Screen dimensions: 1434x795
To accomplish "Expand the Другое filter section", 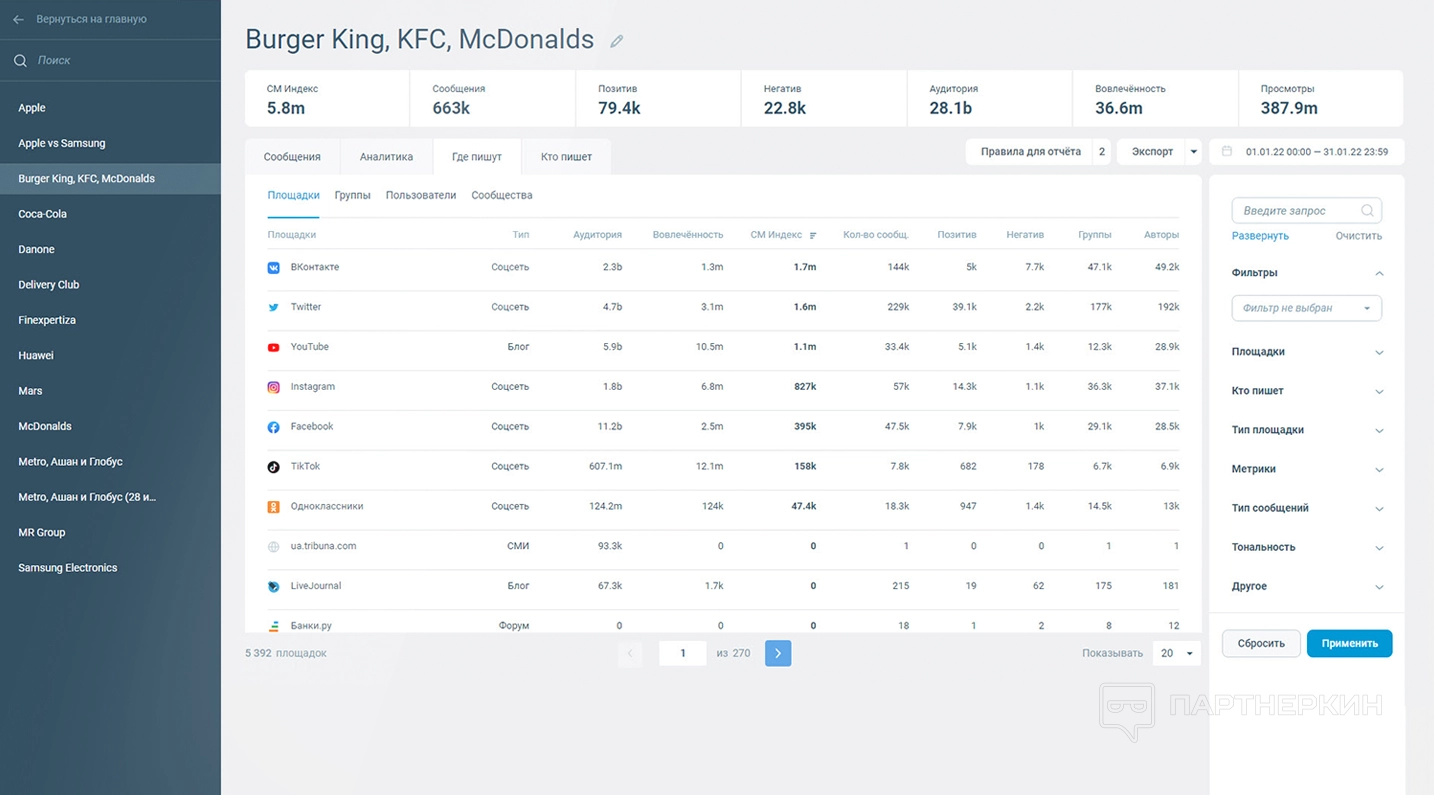I will pyautogui.click(x=1379, y=586).
